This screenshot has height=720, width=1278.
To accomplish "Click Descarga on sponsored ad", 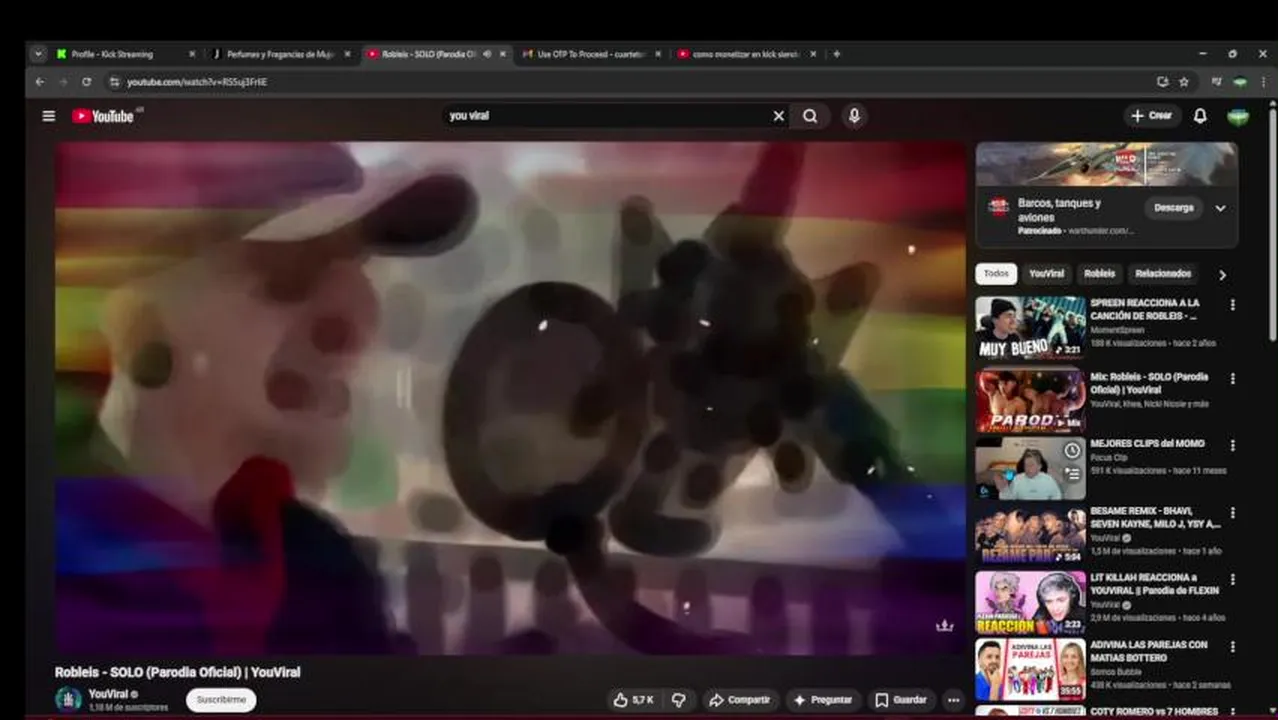I will click(1174, 208).
